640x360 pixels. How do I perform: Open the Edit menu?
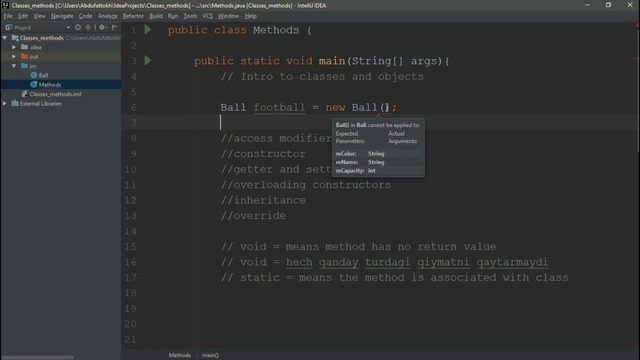(23, 16)
